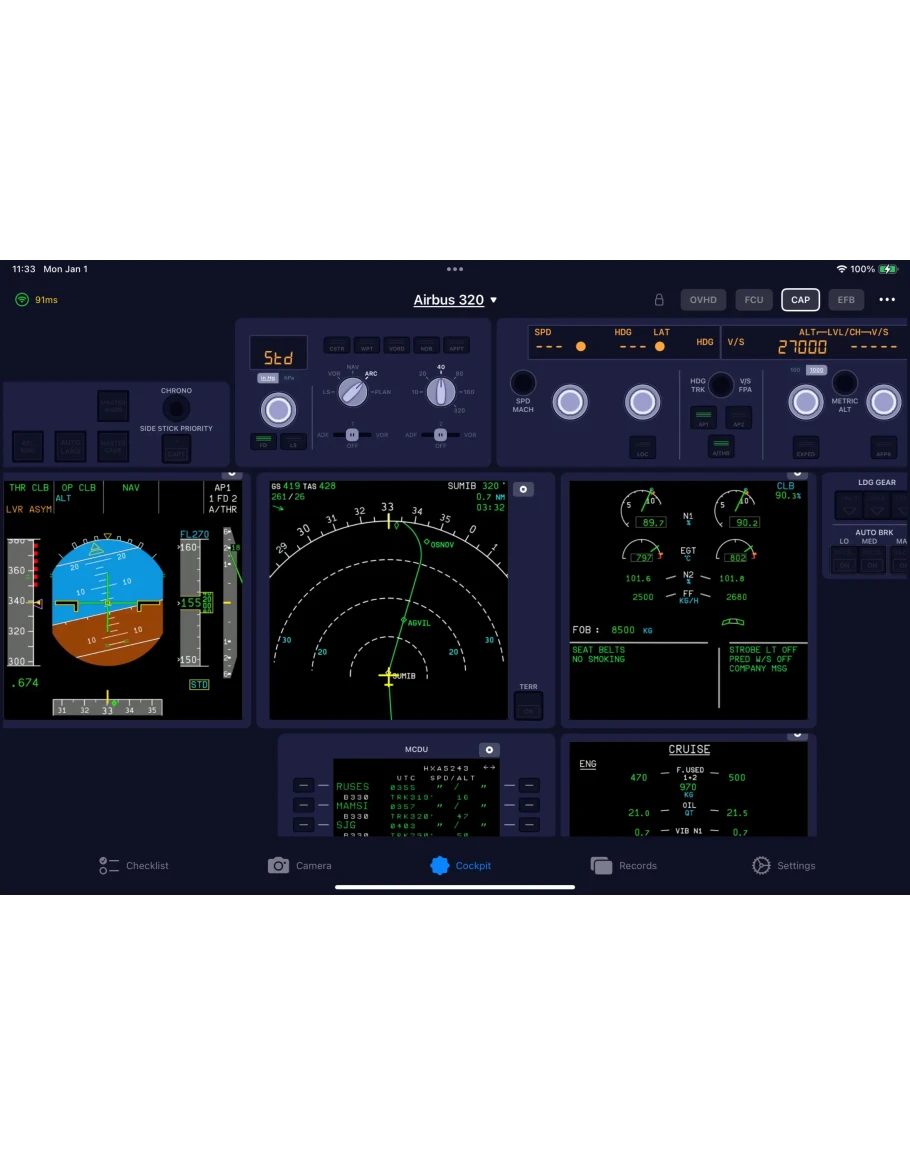Toggle the AP1 autopilot button

point(704,417)
